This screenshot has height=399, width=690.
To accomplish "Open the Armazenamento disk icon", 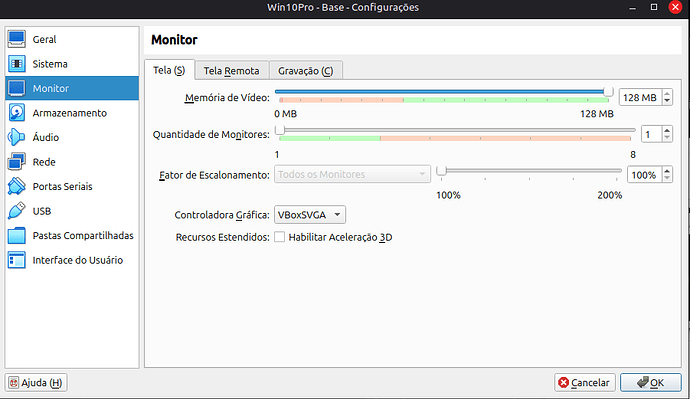I will coord(16,113).
